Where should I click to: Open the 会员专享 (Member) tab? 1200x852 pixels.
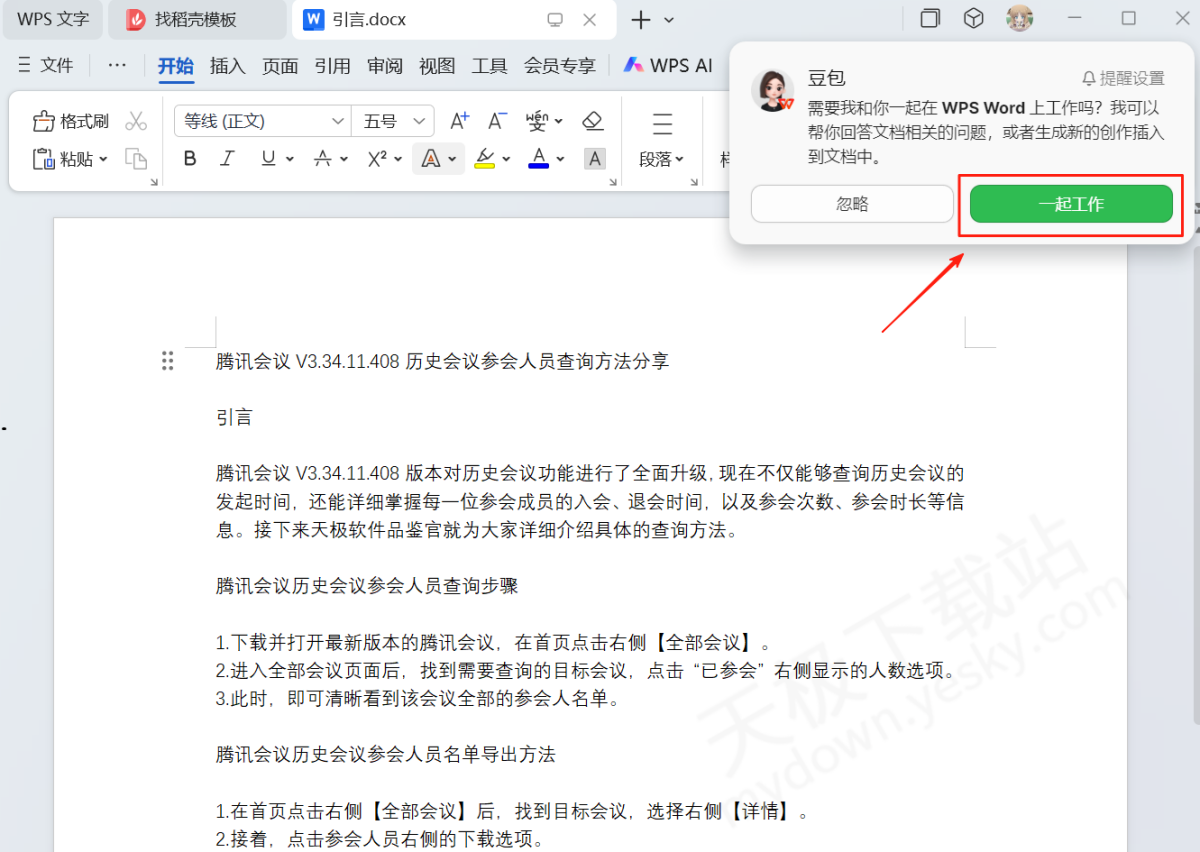click(x=560, y=66)
